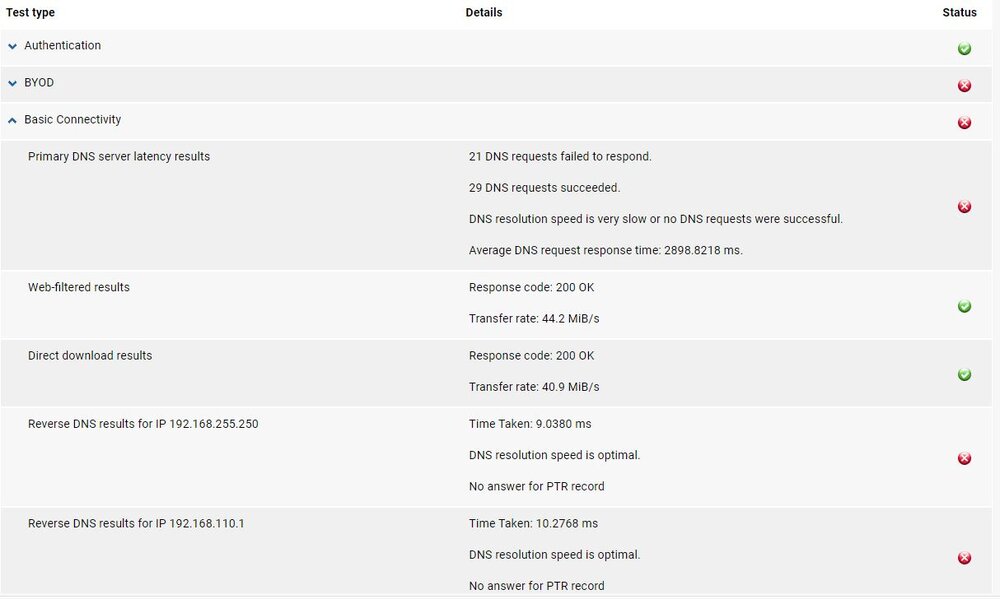Viewport: 1000px width, 599px height.
Task: Click the red Basic Connectivity status icon
Action: point(964,122)
